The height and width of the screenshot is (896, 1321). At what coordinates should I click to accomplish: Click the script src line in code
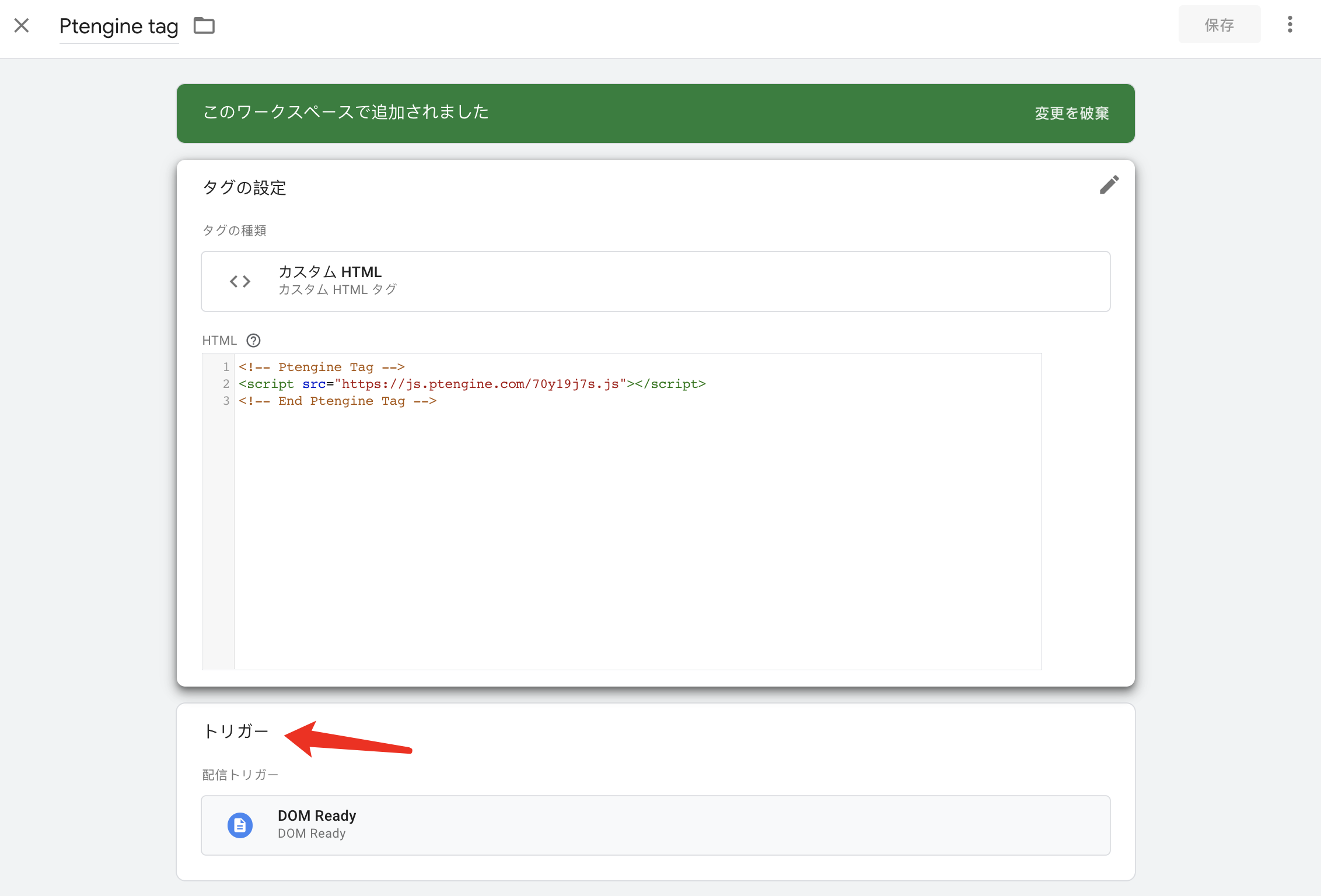click(472, 384)
